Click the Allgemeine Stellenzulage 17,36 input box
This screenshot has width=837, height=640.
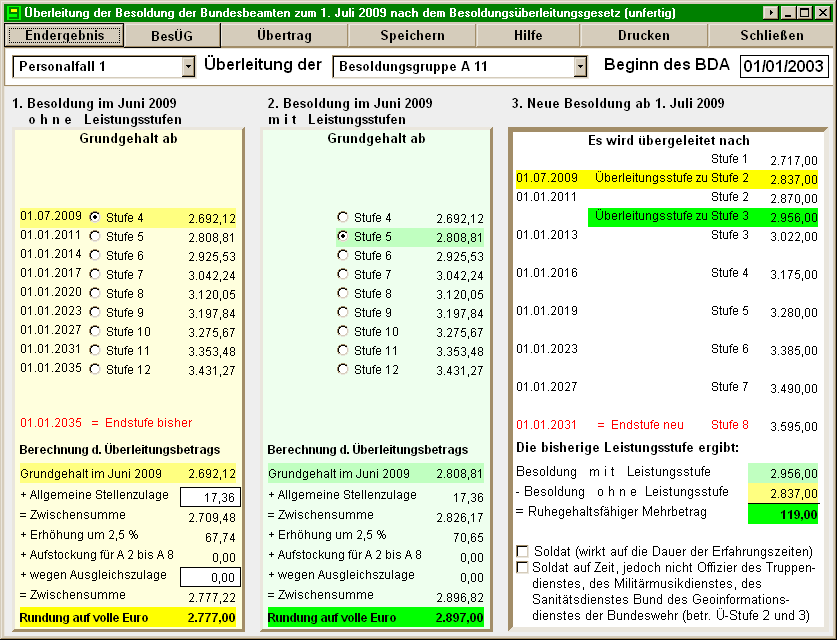211,497
